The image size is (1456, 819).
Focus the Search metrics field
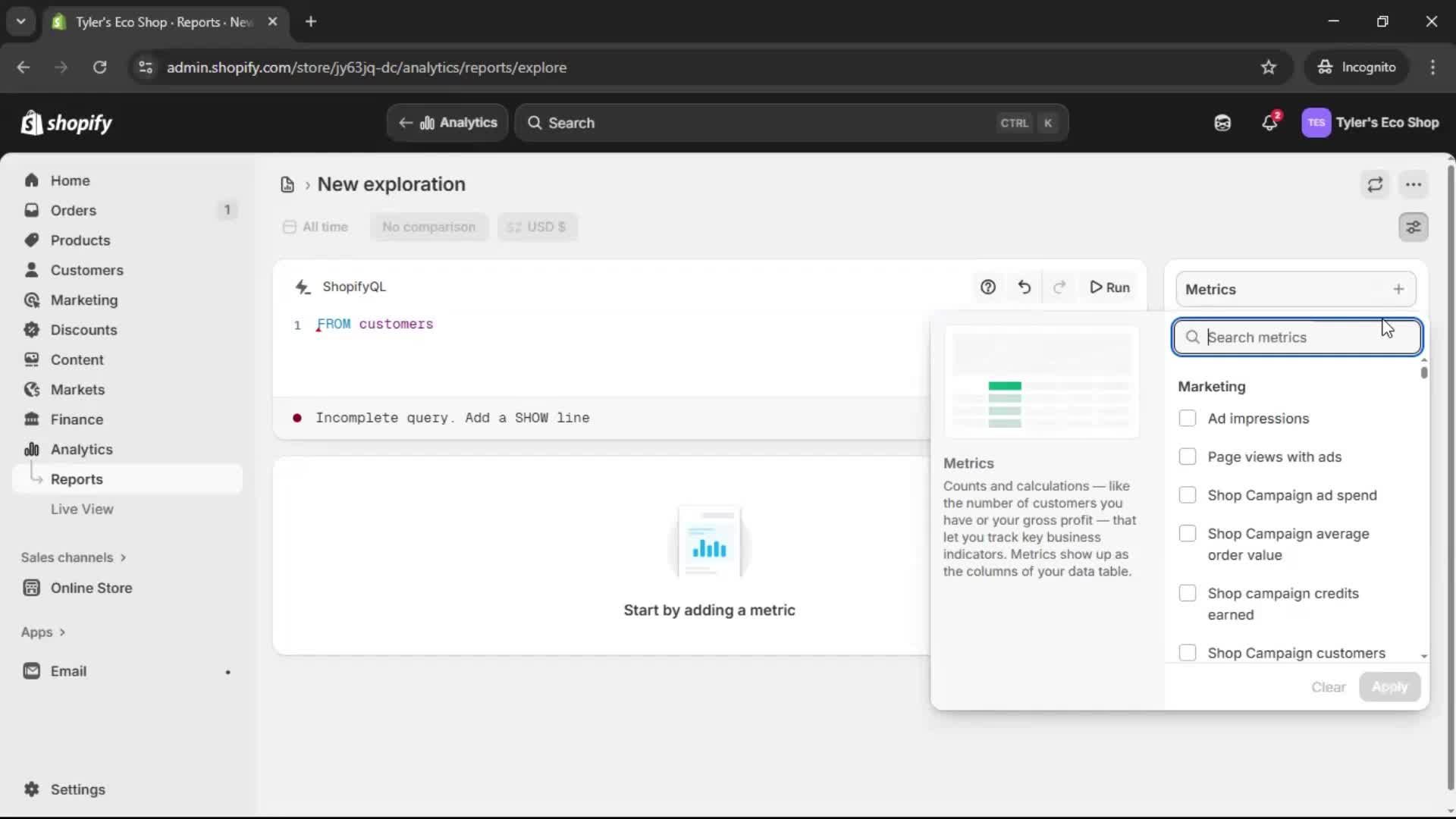(x=1297, y=337)
